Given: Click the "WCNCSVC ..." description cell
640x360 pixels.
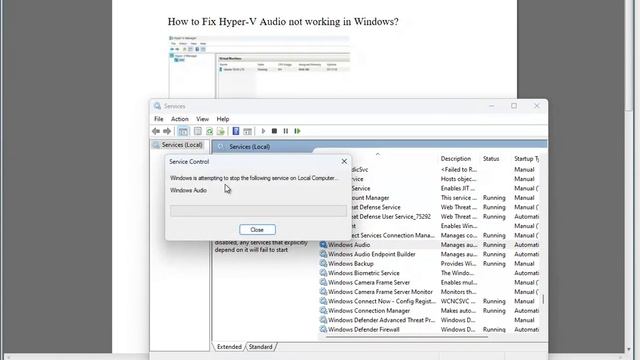Looking at the screenshot, I should click(x=458, y=301).
